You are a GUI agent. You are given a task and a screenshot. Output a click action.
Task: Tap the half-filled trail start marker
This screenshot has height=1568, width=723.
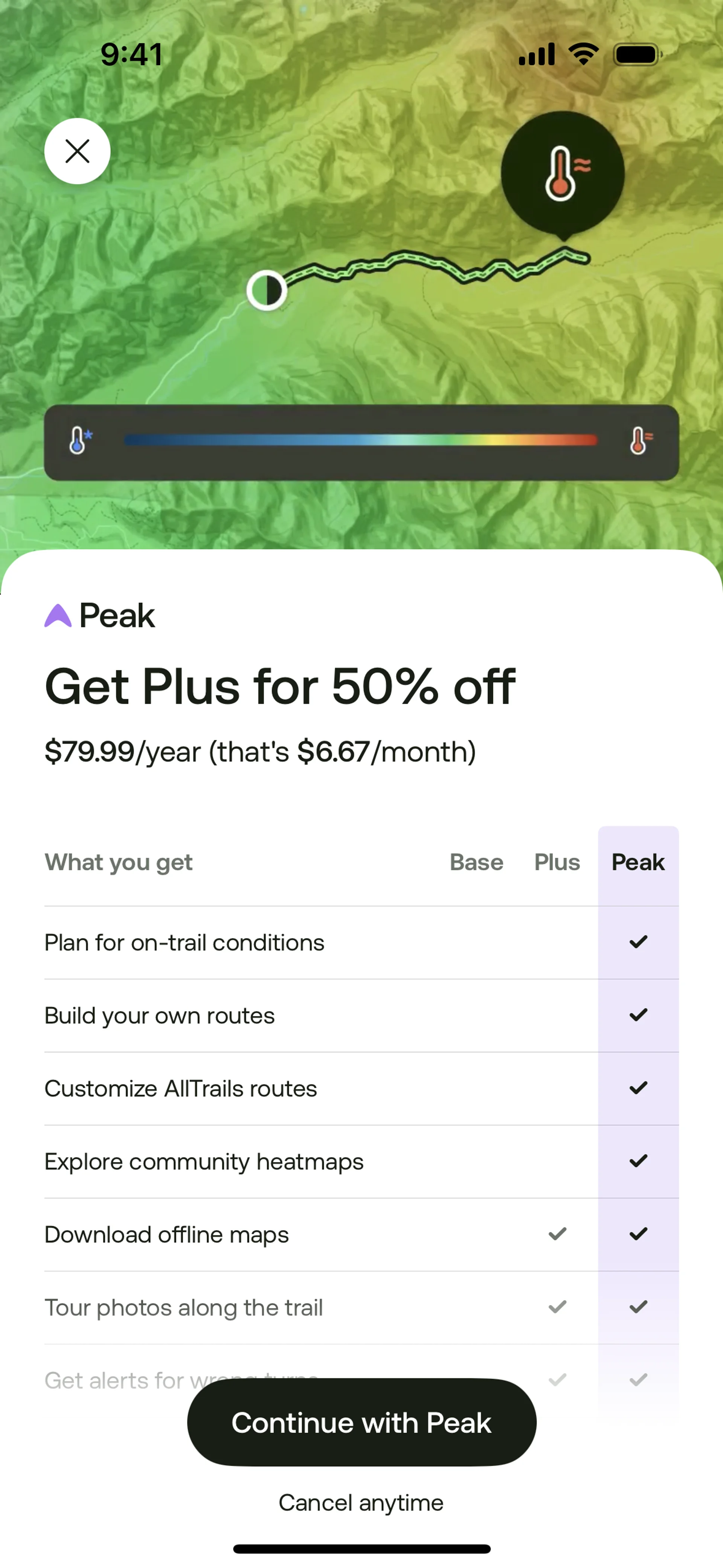[267, 290]
